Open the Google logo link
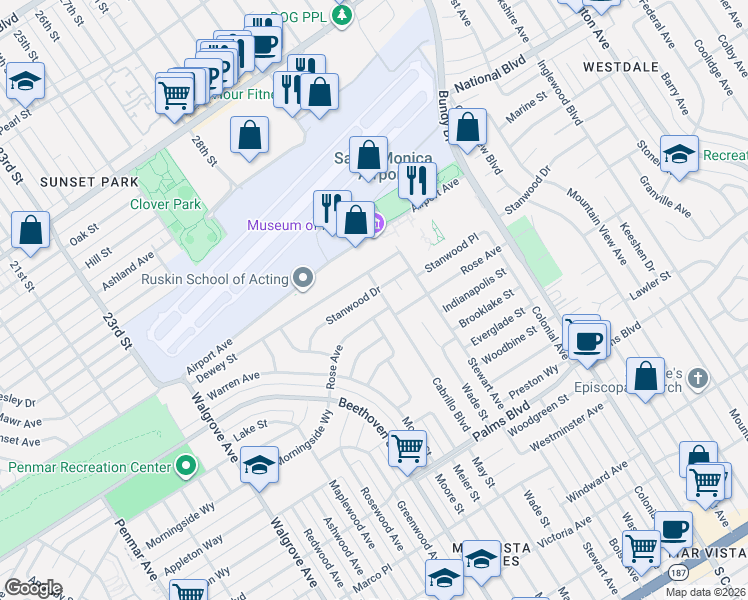 33,588
